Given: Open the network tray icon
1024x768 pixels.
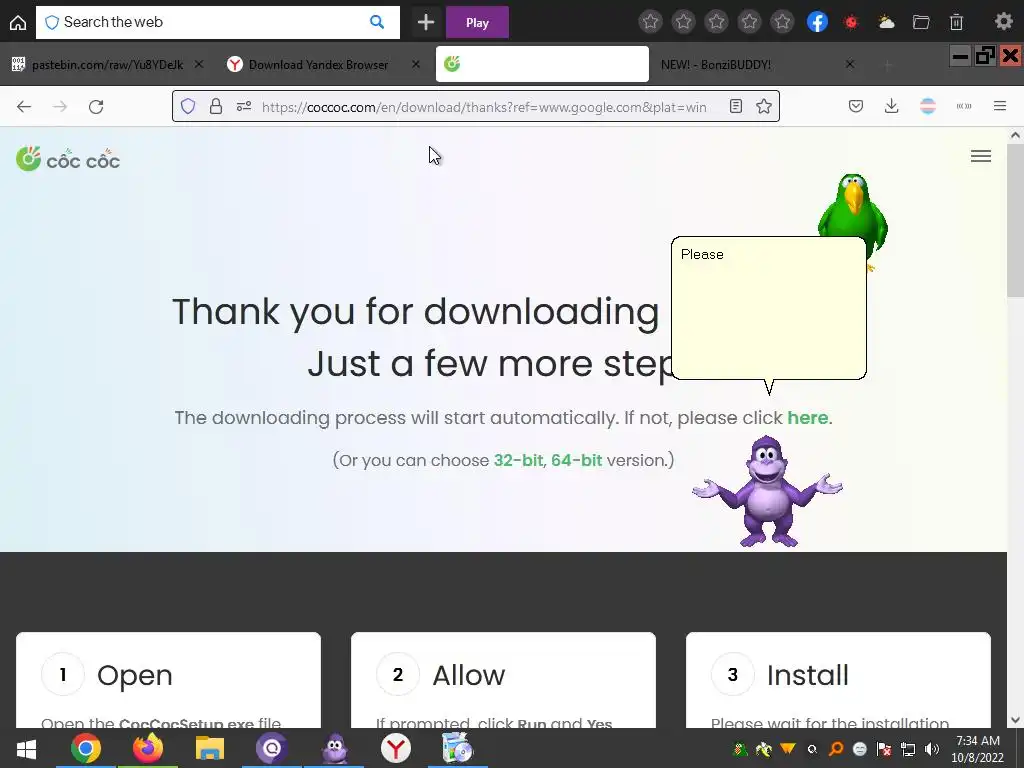Looking at the screenshot, I should coord(908,749).
